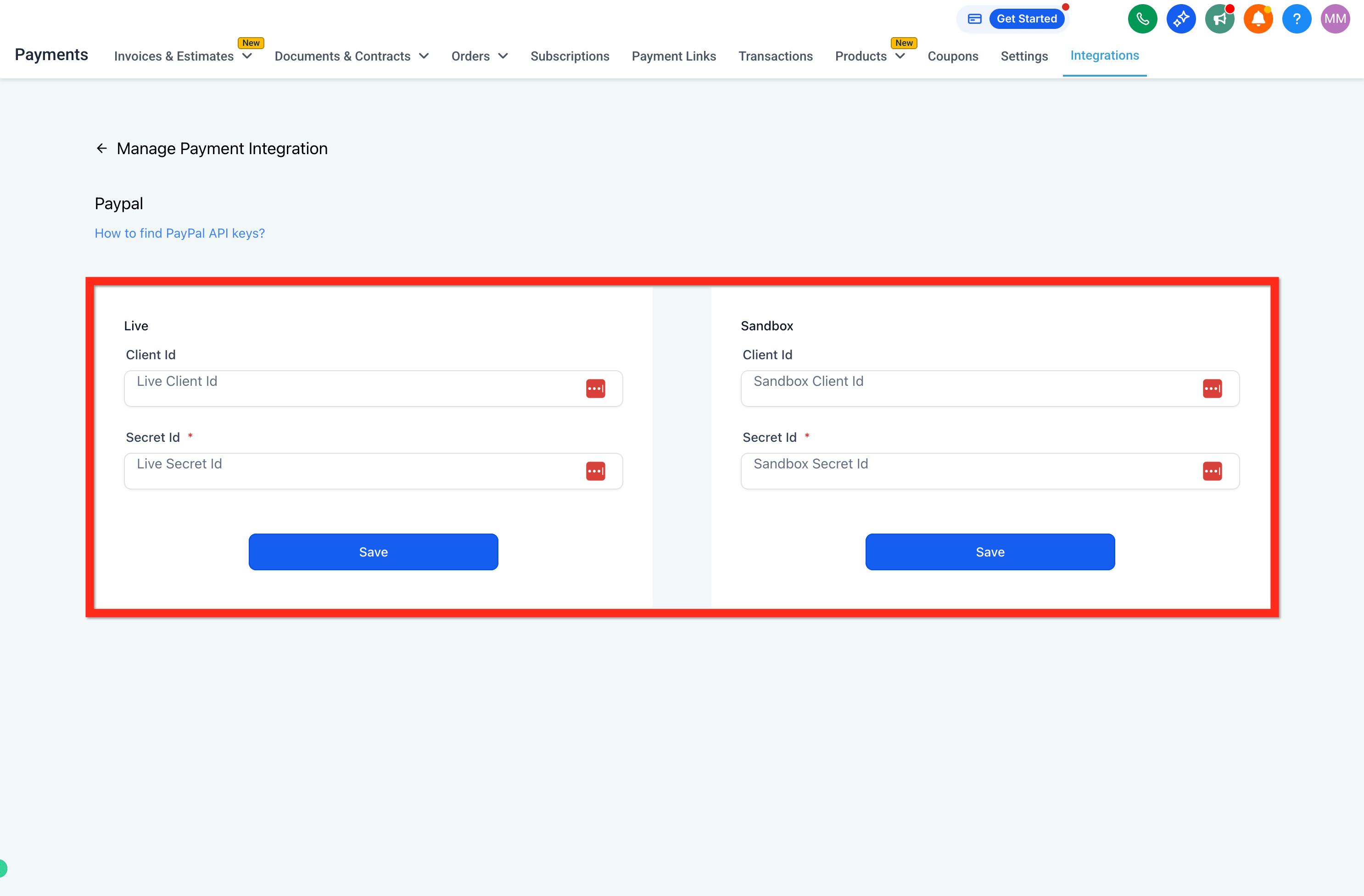The height and width of the screenshot is (896, 1364).
Task: Switch to the Transactions tab
Action: [776, 56]
